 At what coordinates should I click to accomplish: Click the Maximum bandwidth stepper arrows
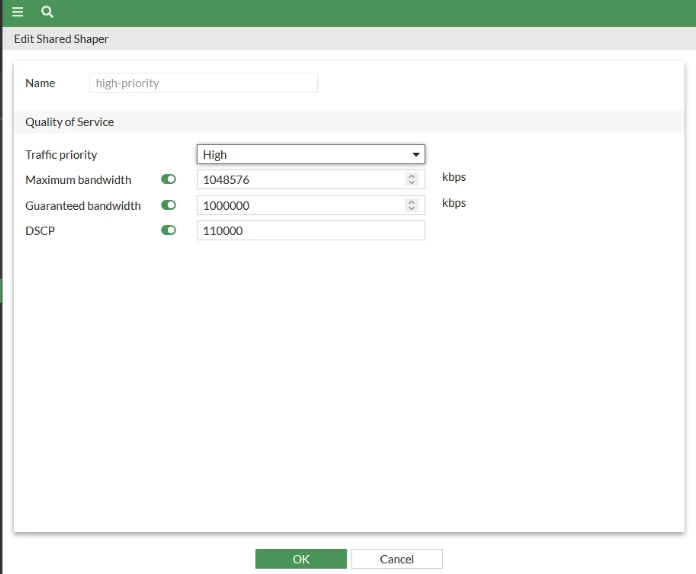[411, 179]
